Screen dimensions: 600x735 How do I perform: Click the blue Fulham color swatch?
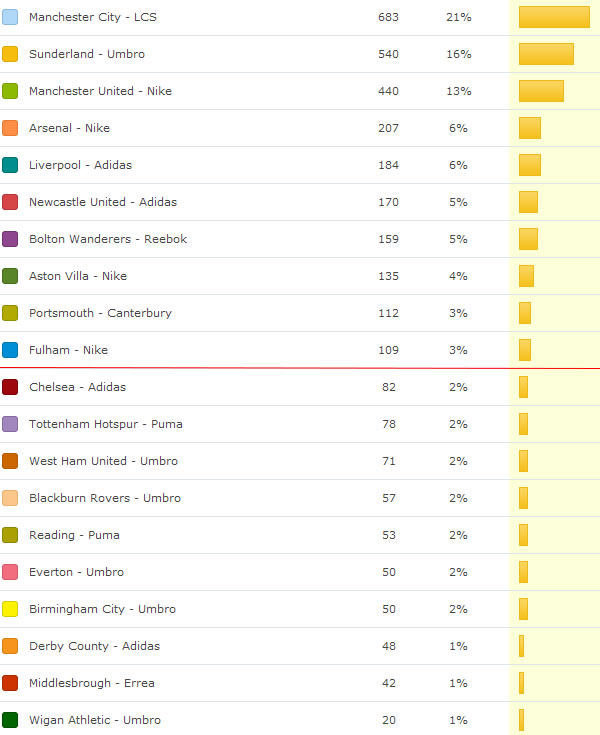(10, 350)
